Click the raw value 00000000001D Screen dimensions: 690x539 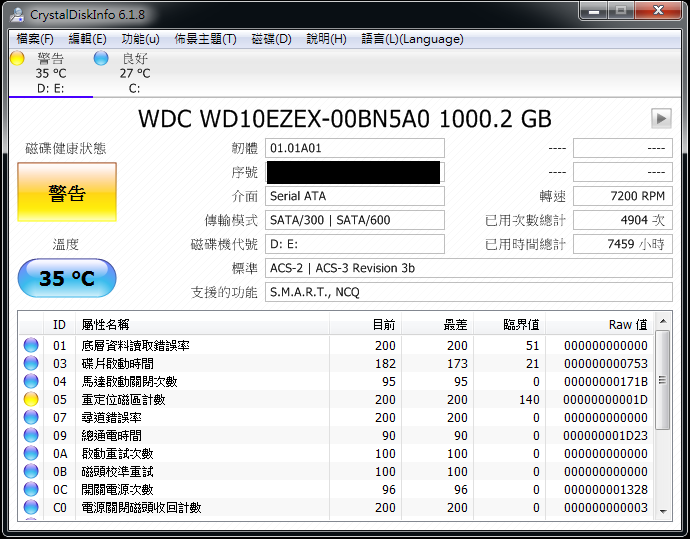(606, 400)
